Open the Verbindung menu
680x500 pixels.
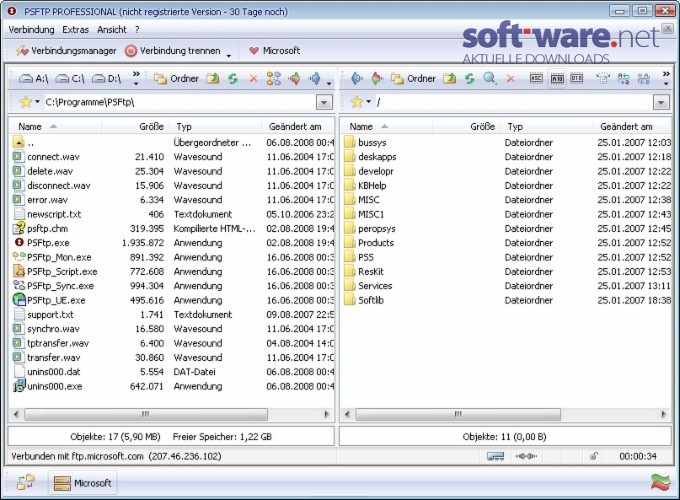[x=31, y=30]
